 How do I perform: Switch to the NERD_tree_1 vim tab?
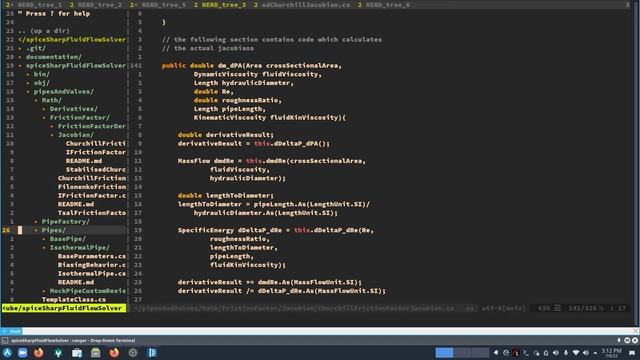tap(39, 5)
